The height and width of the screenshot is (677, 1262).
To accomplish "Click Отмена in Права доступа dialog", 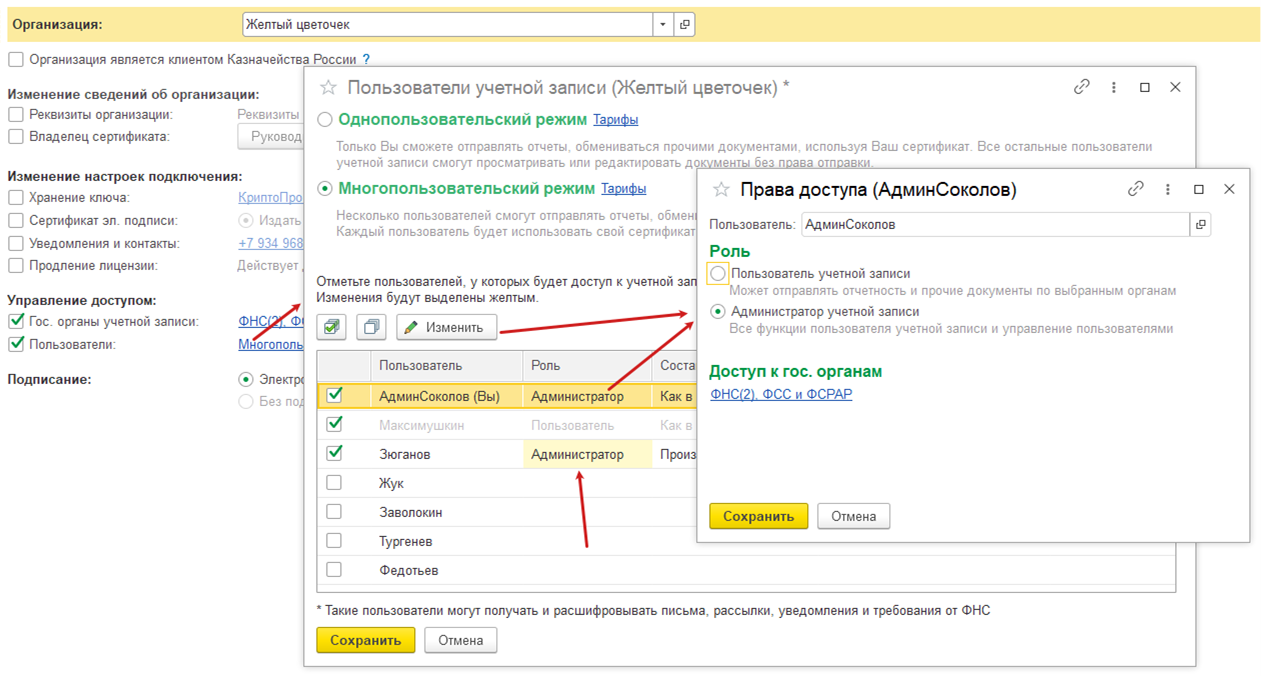I will (853, 516).
